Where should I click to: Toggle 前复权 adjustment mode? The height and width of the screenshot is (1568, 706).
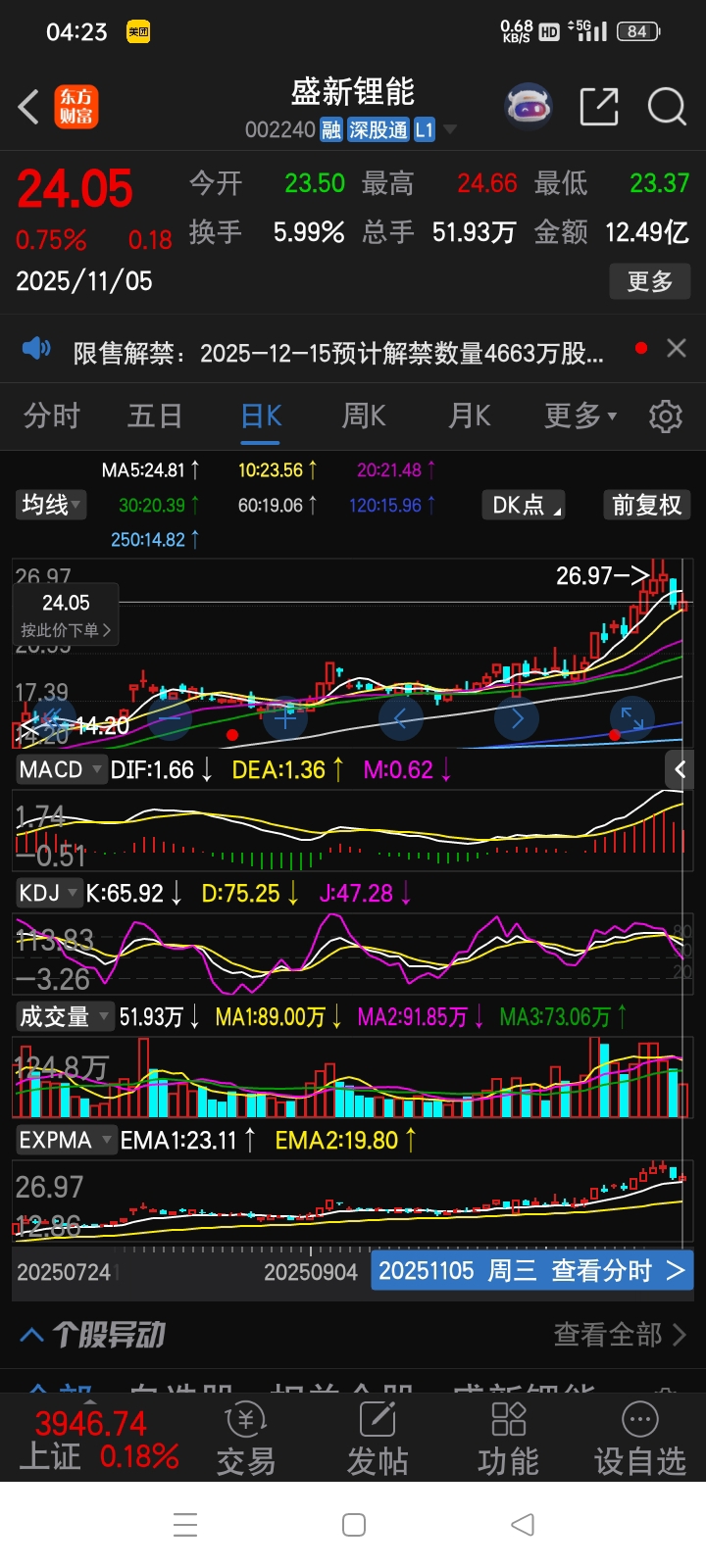(646, 505)
